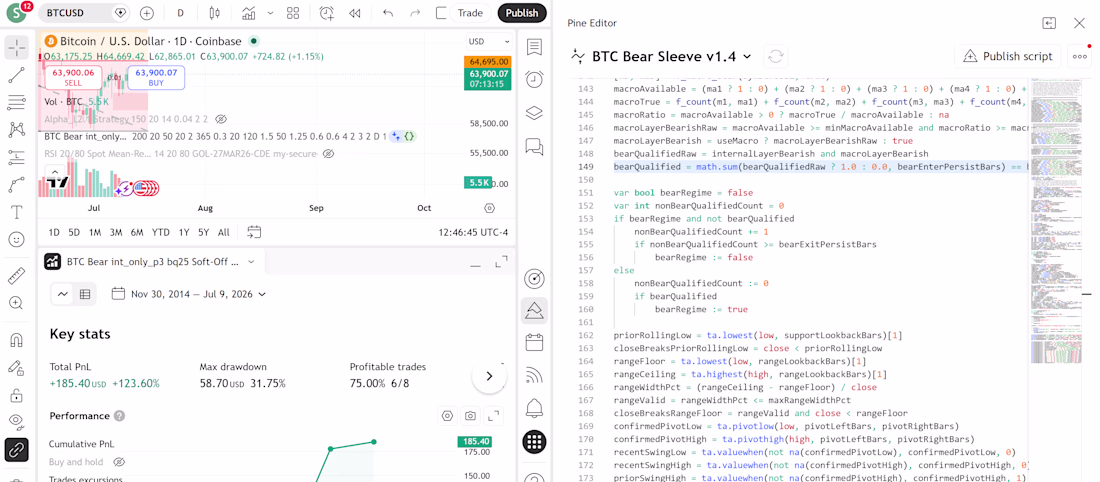This screenshot has height=482, width=1100.
Task: Select the ruler Measure tool
Action: point(17,276)
